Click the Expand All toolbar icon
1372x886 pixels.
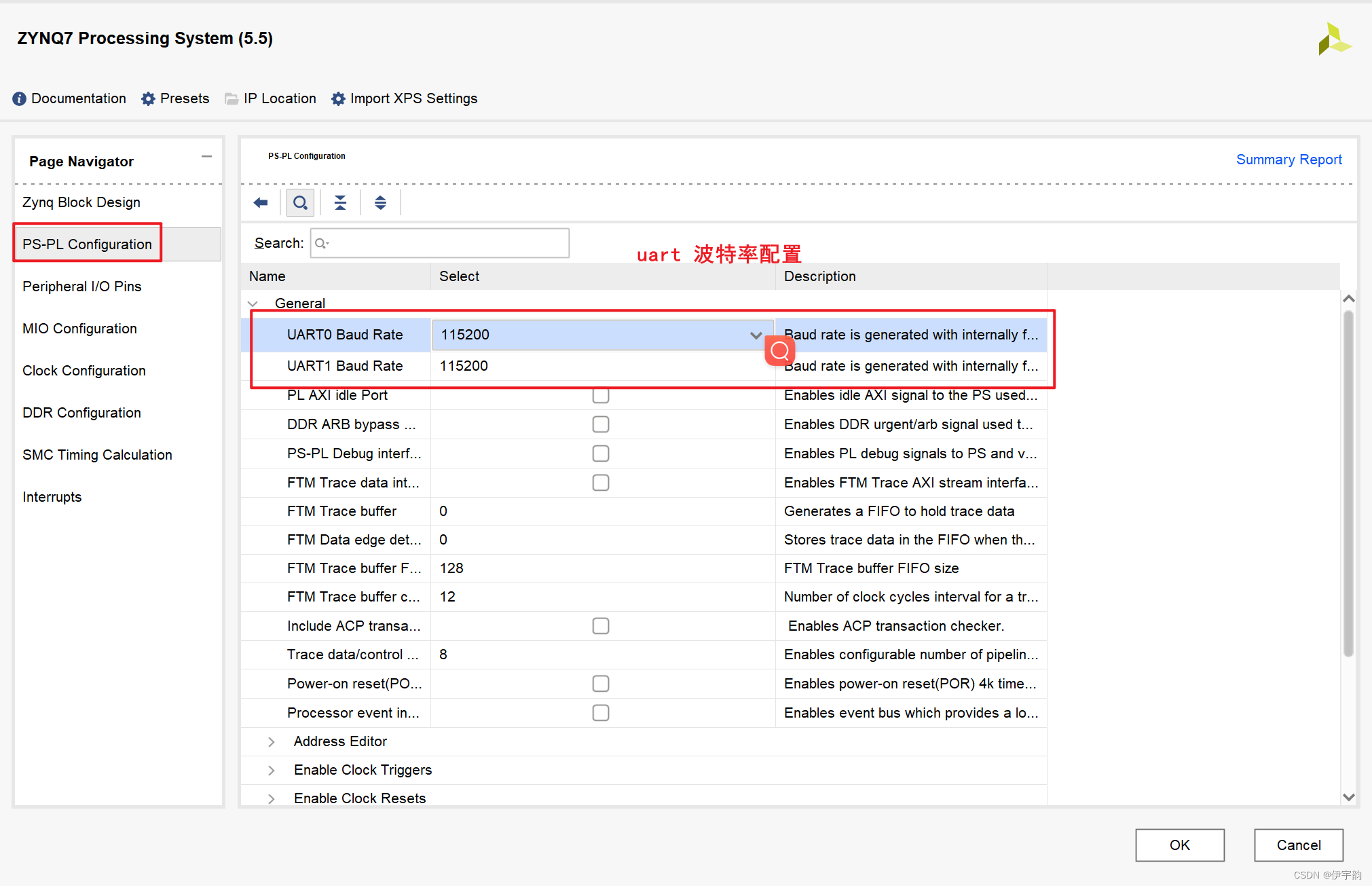point(380,202)
